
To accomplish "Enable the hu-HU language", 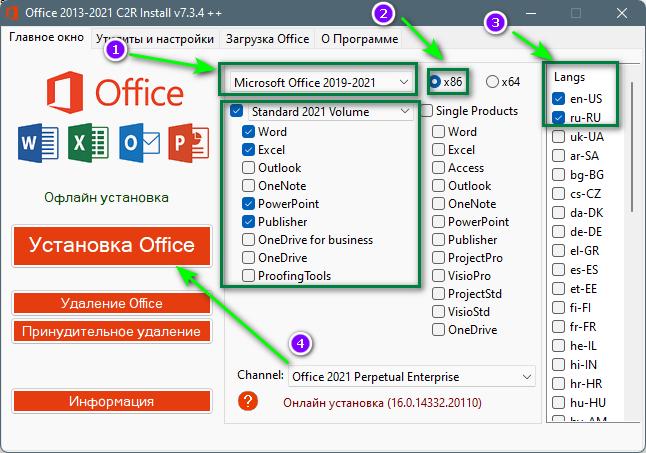I will click(x=558, y=402).
